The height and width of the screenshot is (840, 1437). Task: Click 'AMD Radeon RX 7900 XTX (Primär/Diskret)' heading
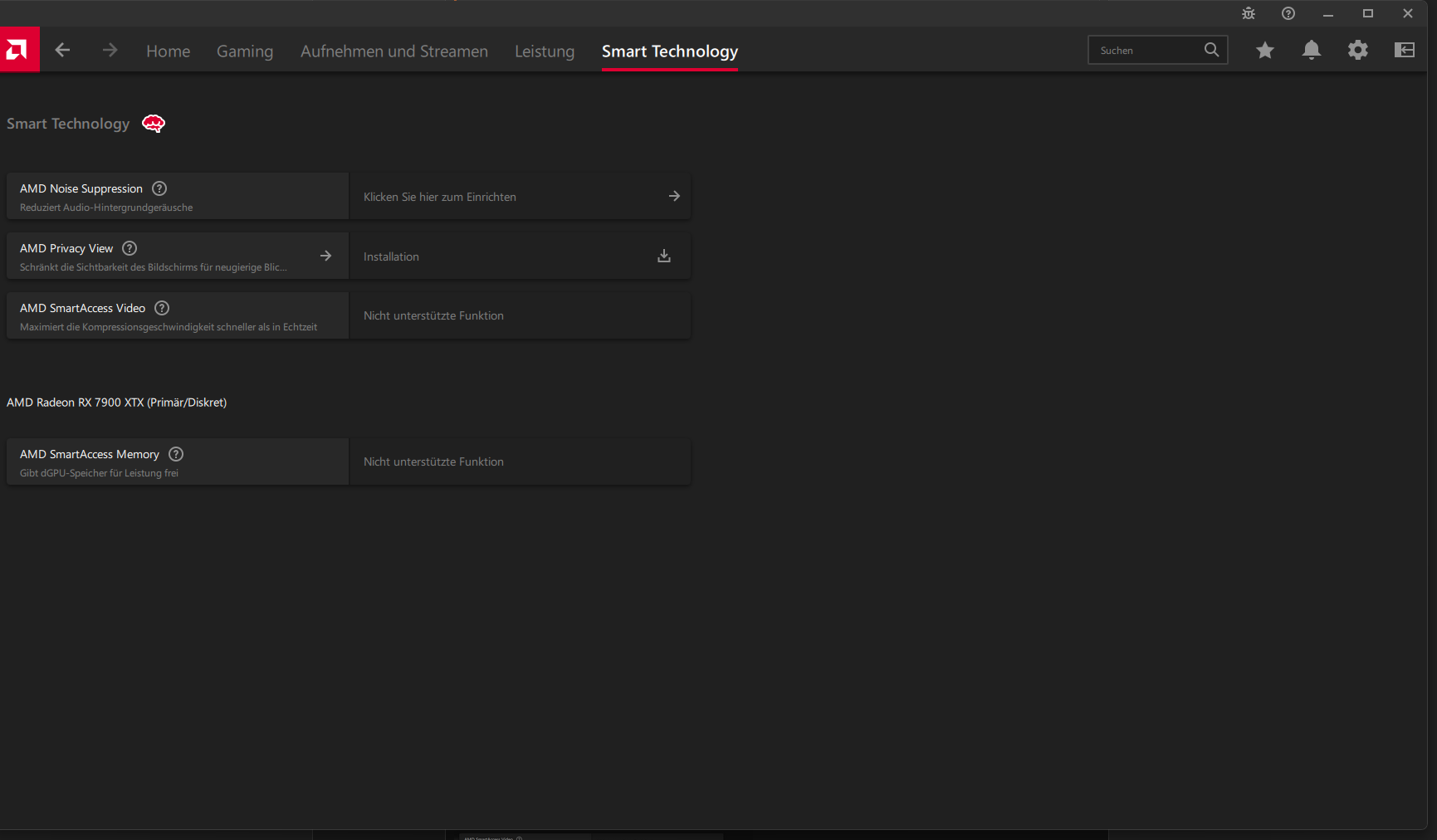pyautogui.click(x=117, y=403)
